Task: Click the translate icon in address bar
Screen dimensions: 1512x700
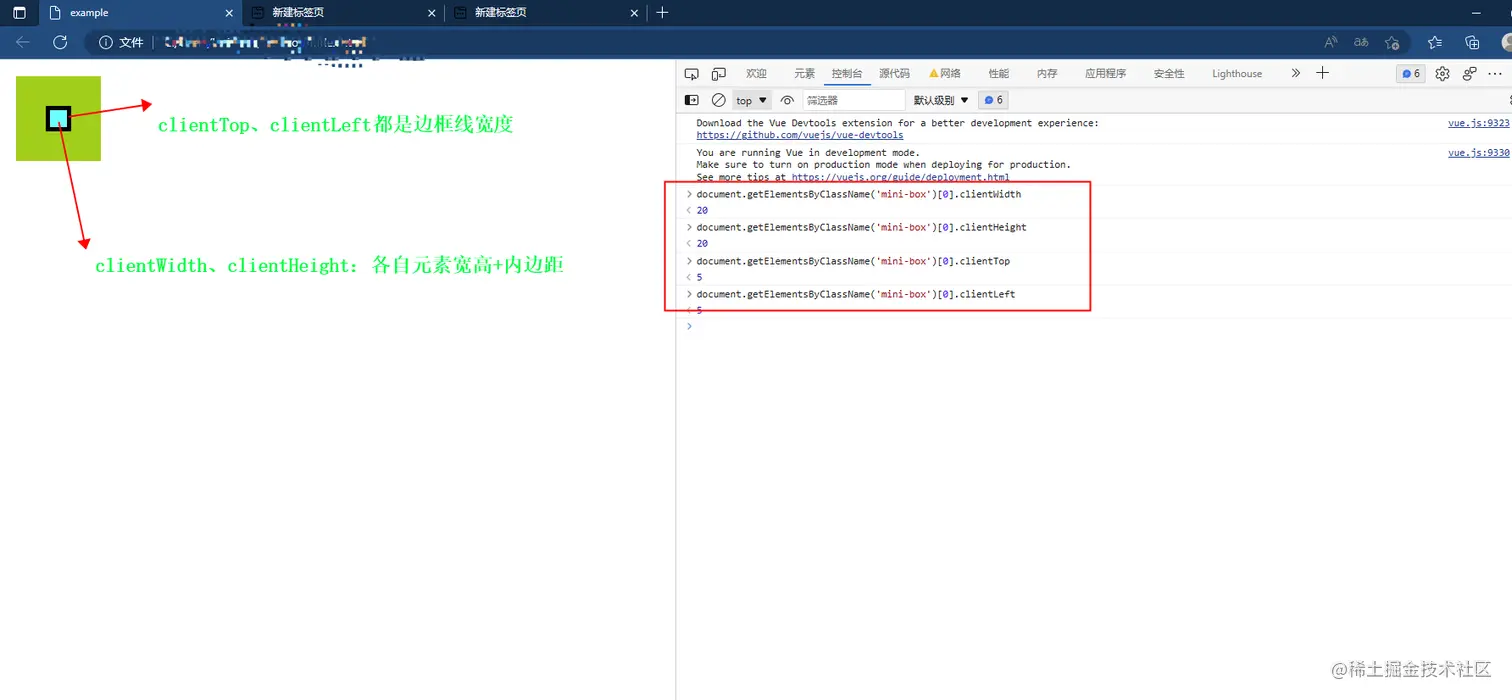Action: tap(1361, 42)
